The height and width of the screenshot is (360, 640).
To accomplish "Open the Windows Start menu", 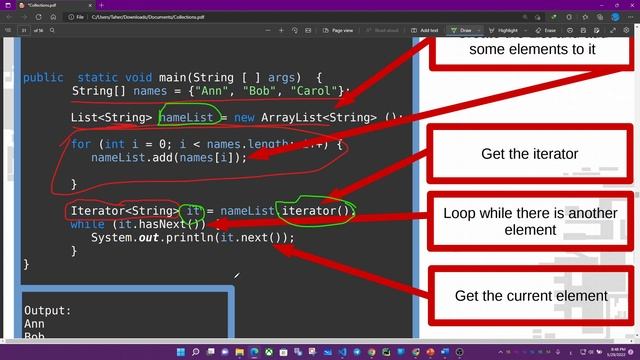I will pos(181,352).
